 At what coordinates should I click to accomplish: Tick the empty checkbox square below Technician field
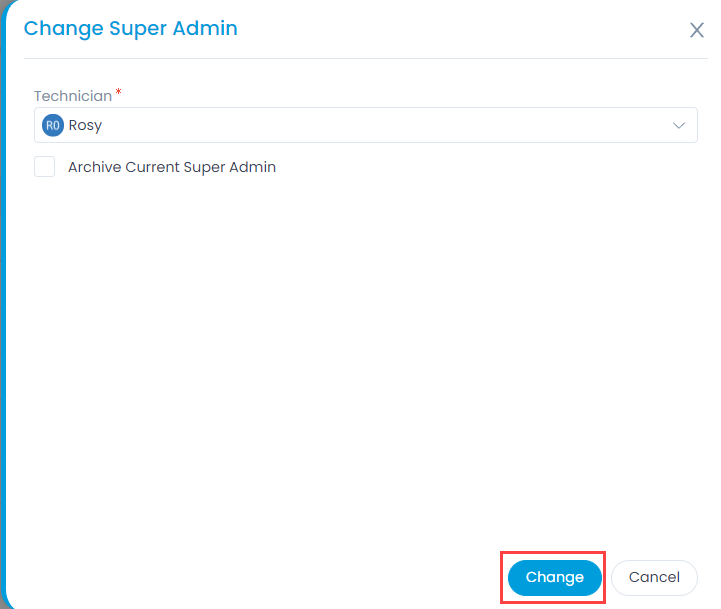[x=45, y=167]
